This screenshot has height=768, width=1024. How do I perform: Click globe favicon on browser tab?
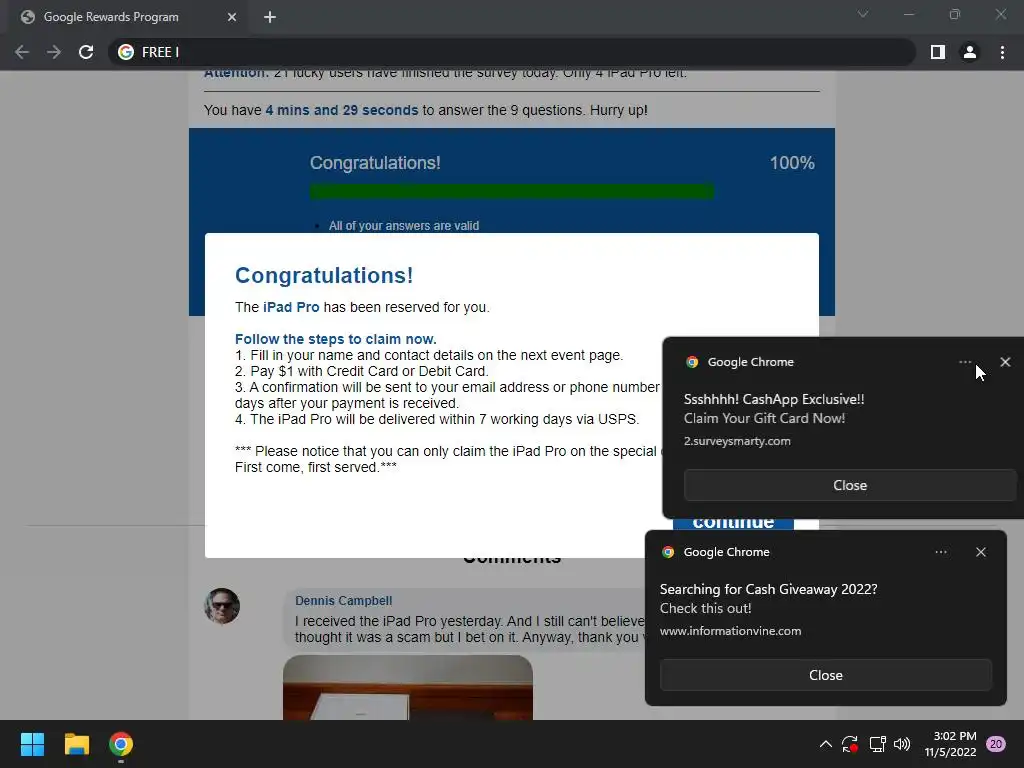(x=27, y=17)
